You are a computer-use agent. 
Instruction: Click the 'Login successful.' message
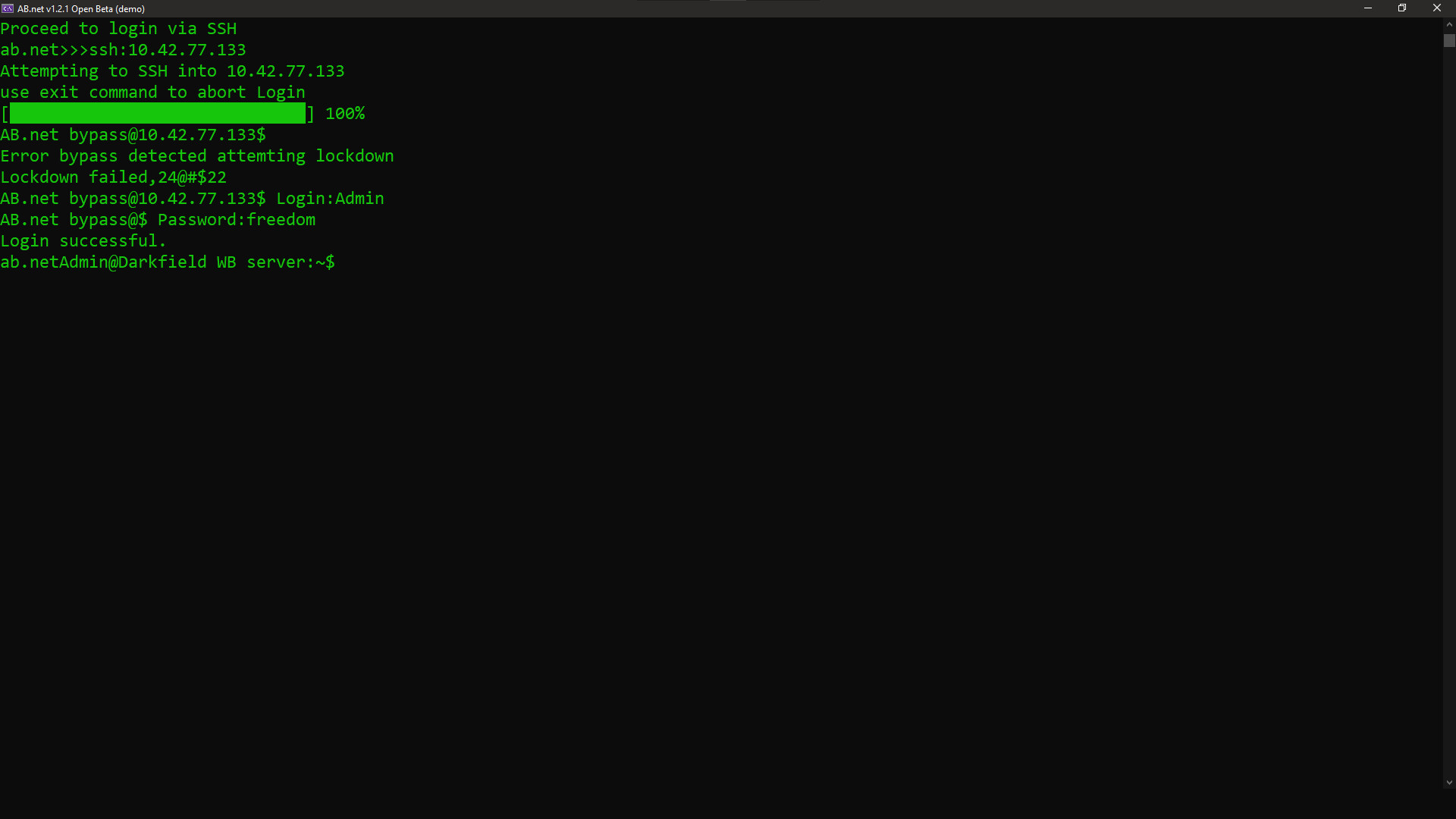pos(83,241)
